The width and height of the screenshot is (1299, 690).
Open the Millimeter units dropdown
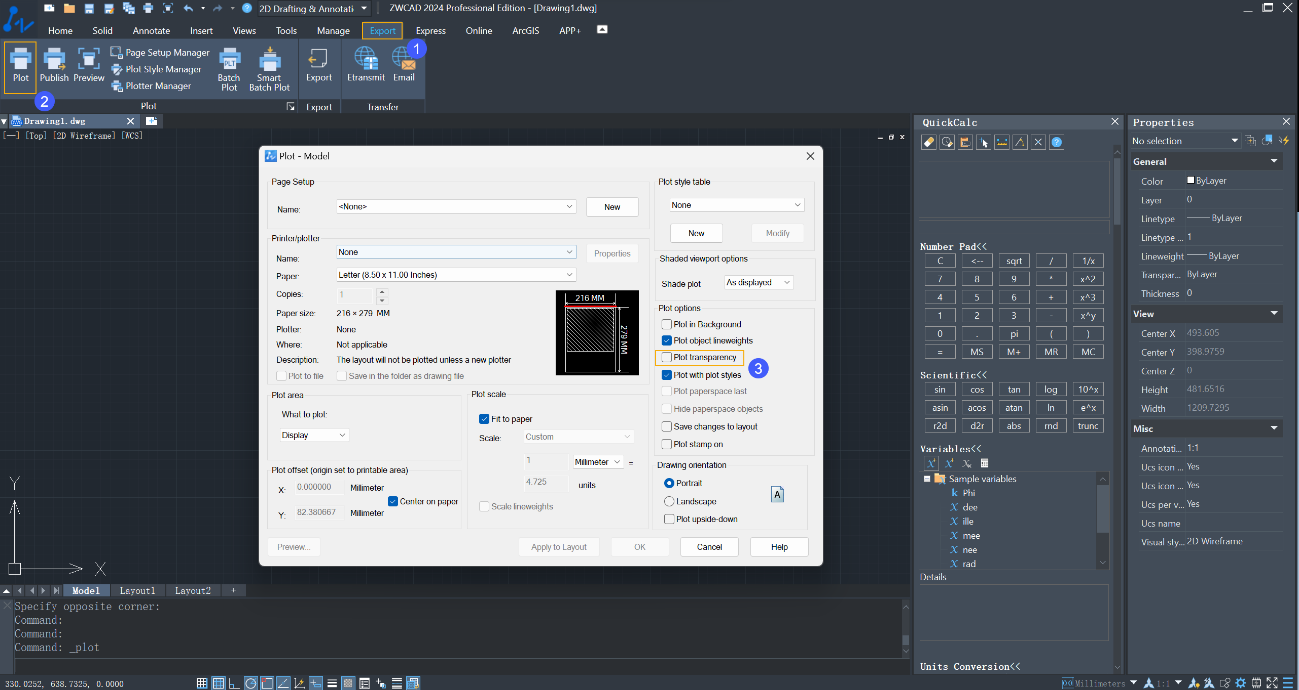pos(598,462)
